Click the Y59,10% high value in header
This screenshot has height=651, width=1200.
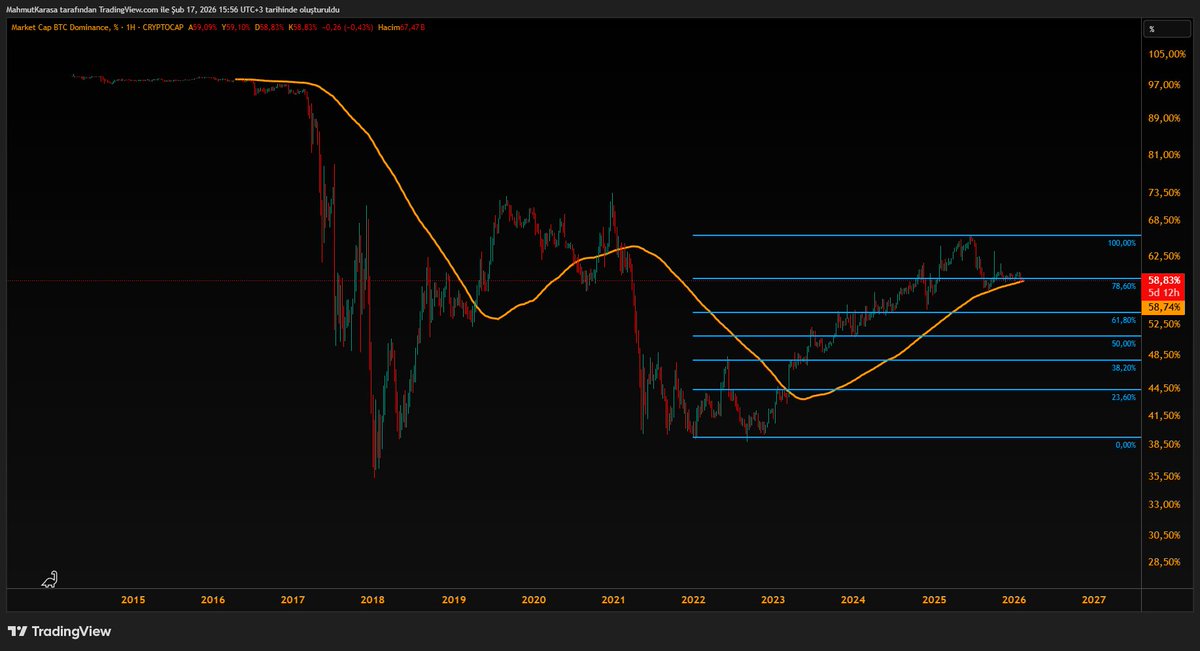click(237, 28)
